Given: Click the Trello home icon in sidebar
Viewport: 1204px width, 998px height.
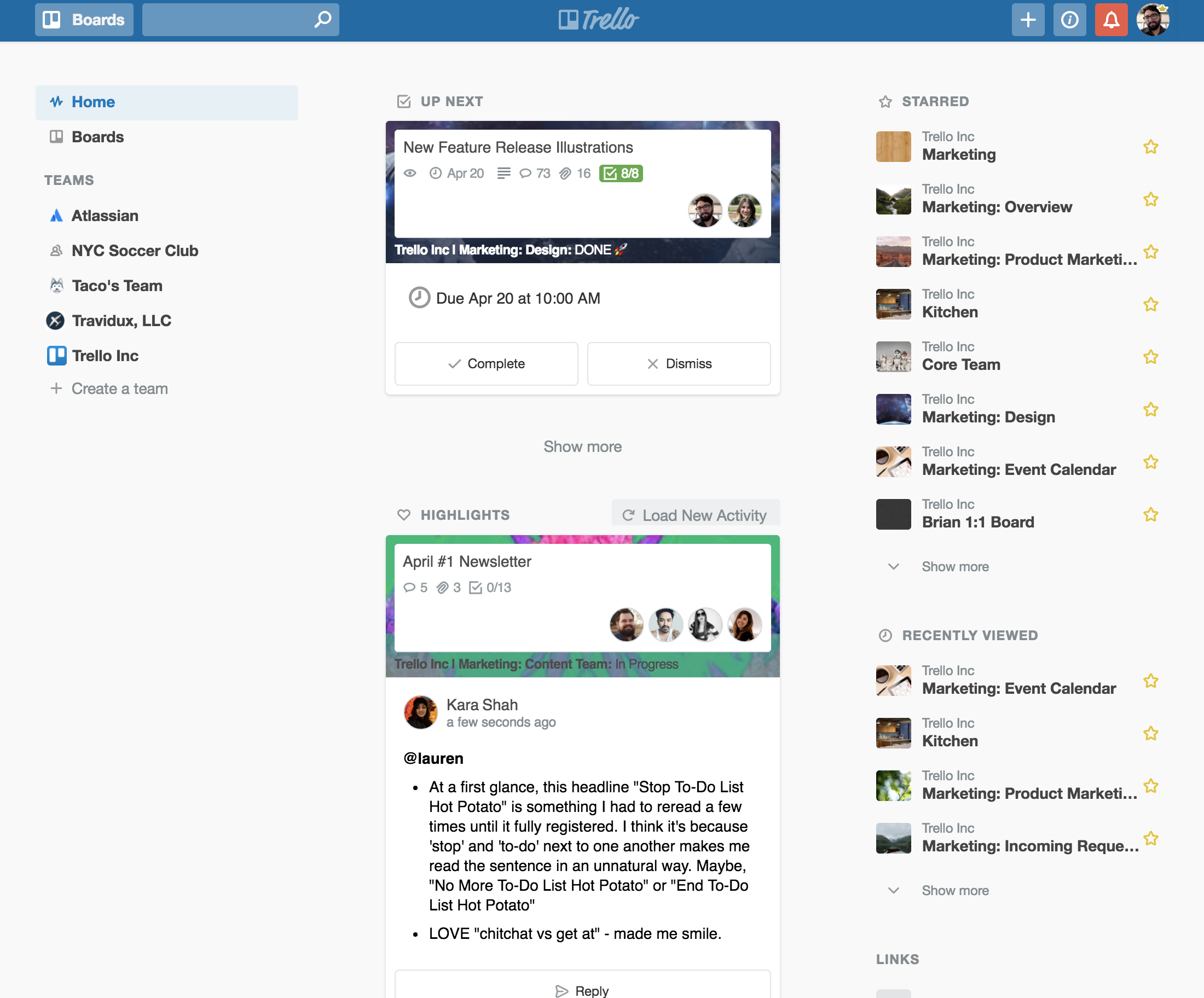Looking at the screenshot, I should tap(56, 101).
